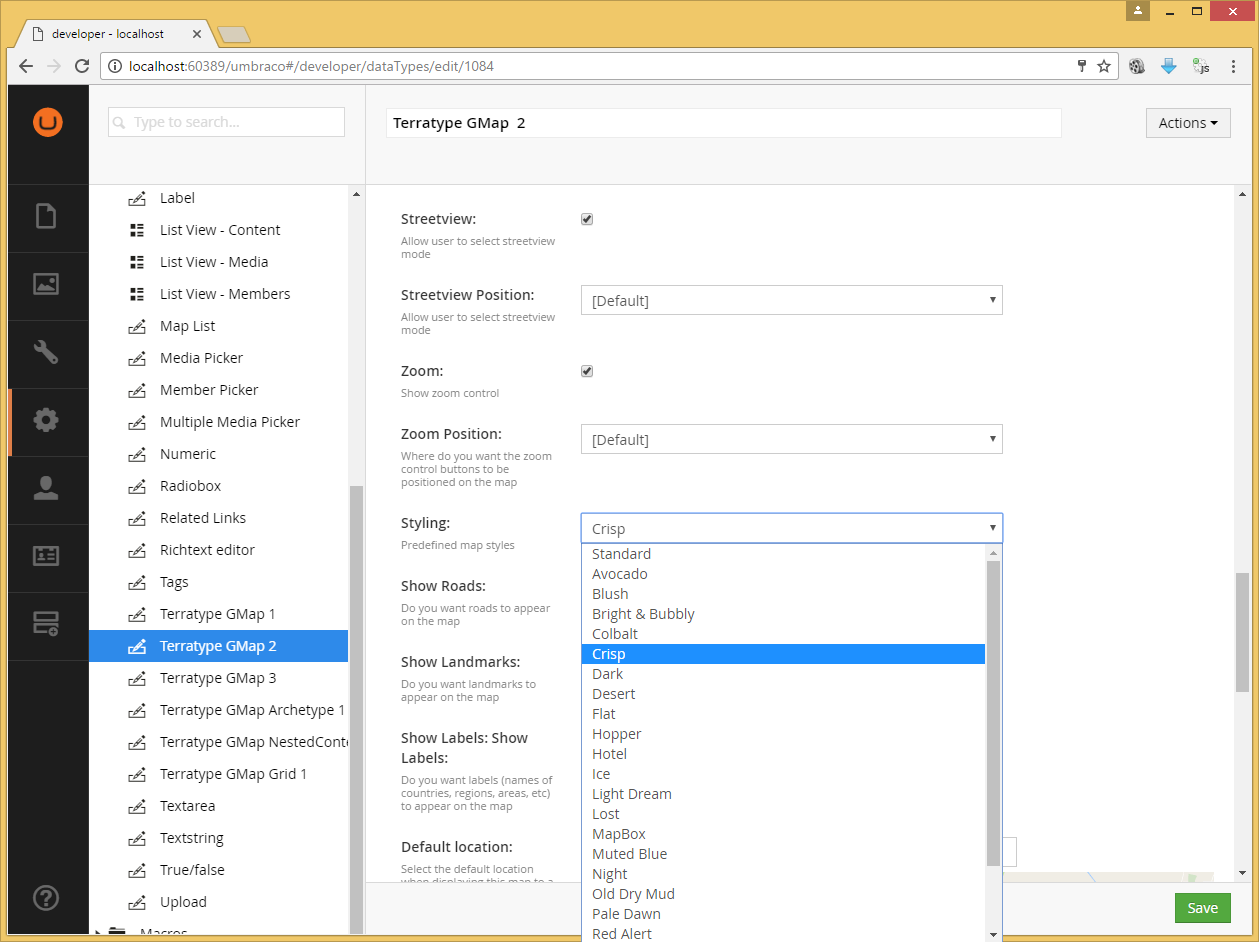This screenshot has height=942, width=1259.
Task: Click the JS extension icon
Action: click(1200, 67)
